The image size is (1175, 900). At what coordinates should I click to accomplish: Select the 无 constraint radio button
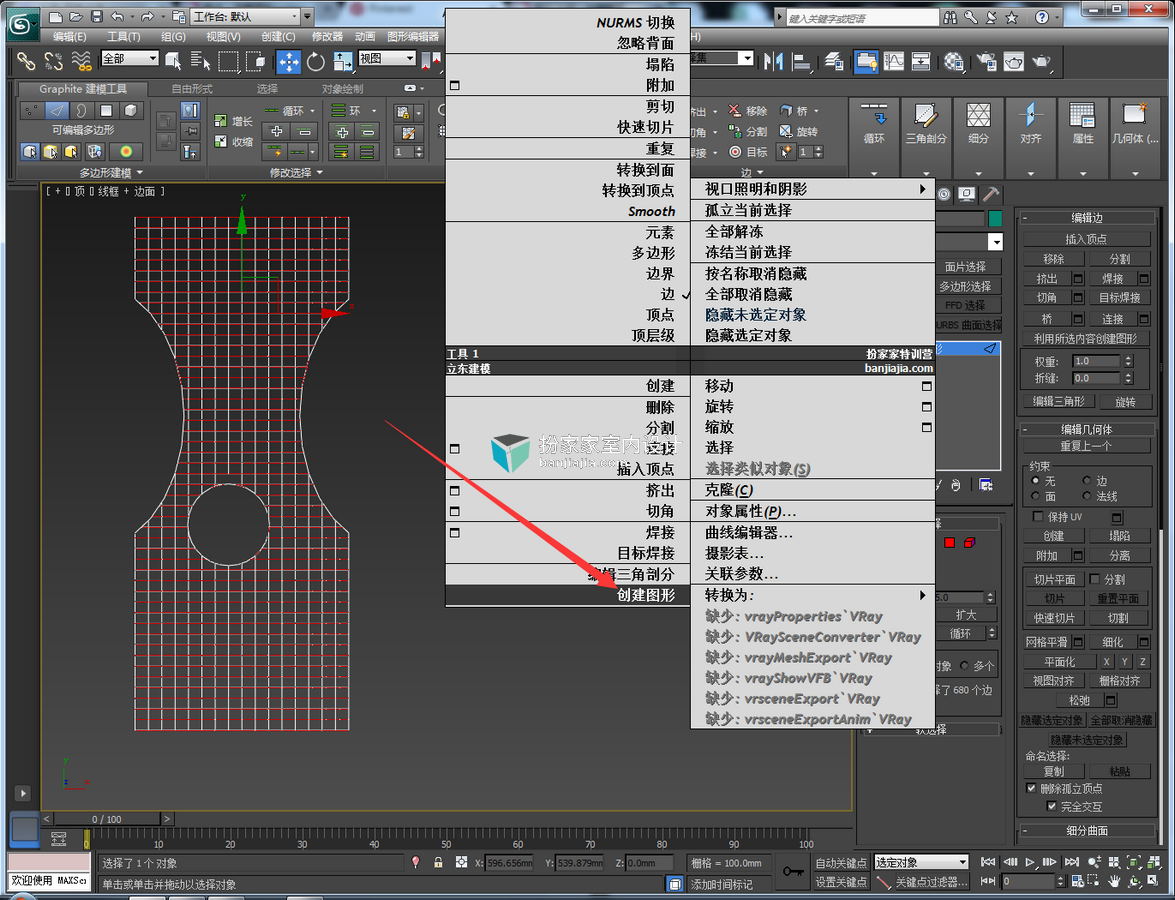(1036, 480)
